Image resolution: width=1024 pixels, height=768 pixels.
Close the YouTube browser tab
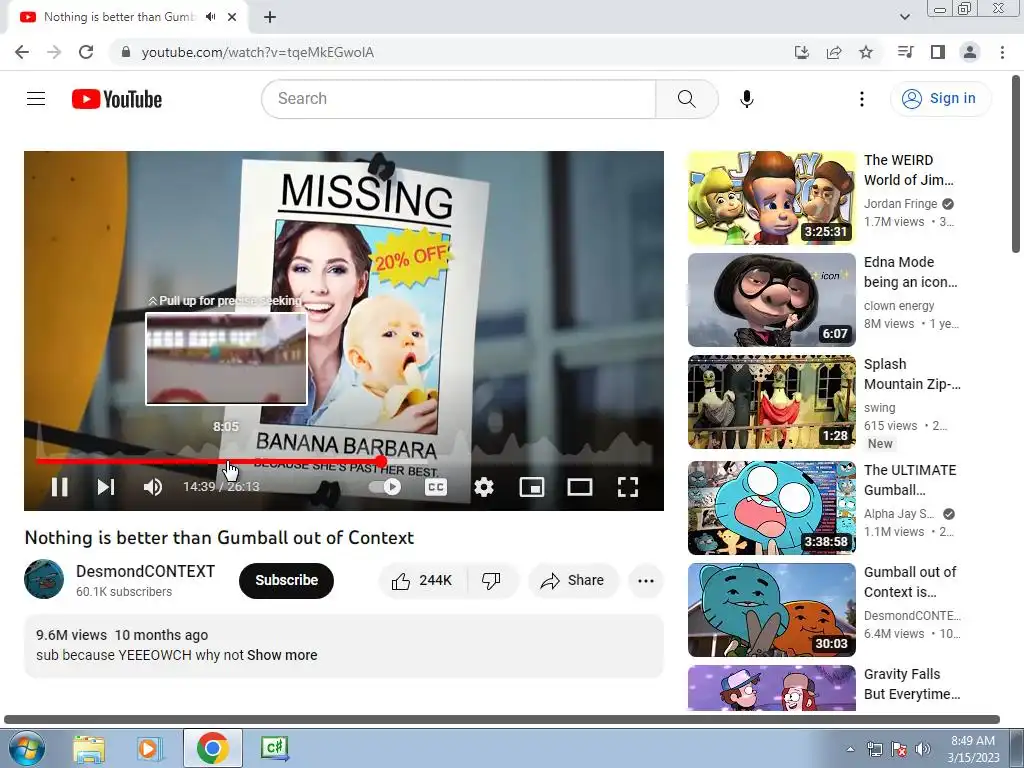tap(232, 17)
